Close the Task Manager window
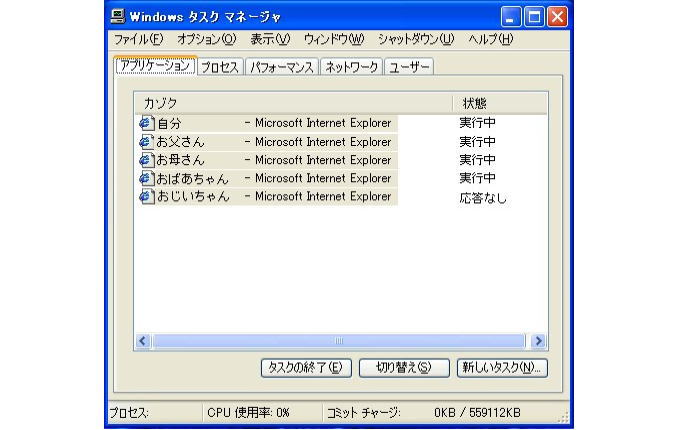 coord(558,17)
